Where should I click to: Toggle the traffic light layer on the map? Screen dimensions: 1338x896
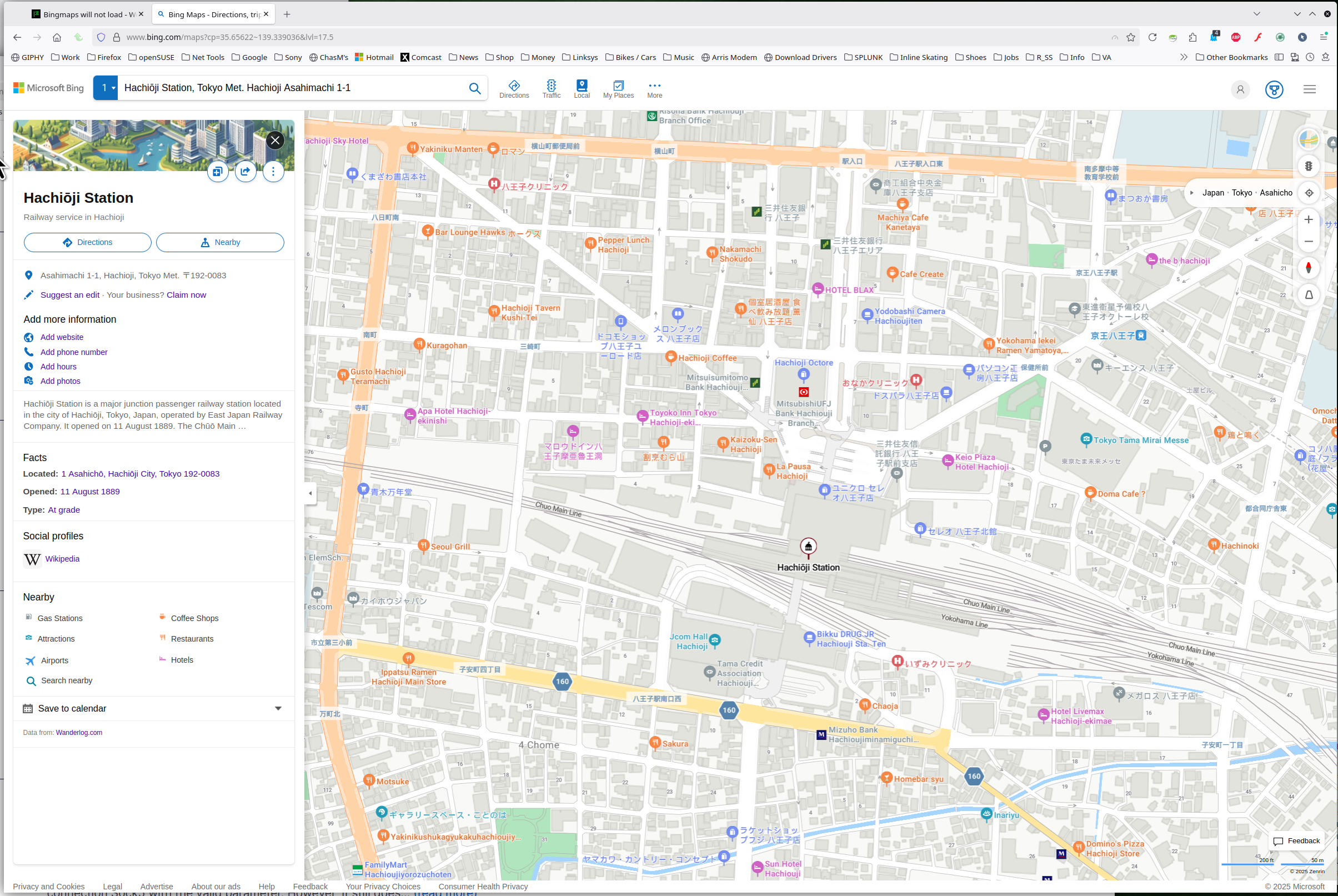tap(1309, 166)
